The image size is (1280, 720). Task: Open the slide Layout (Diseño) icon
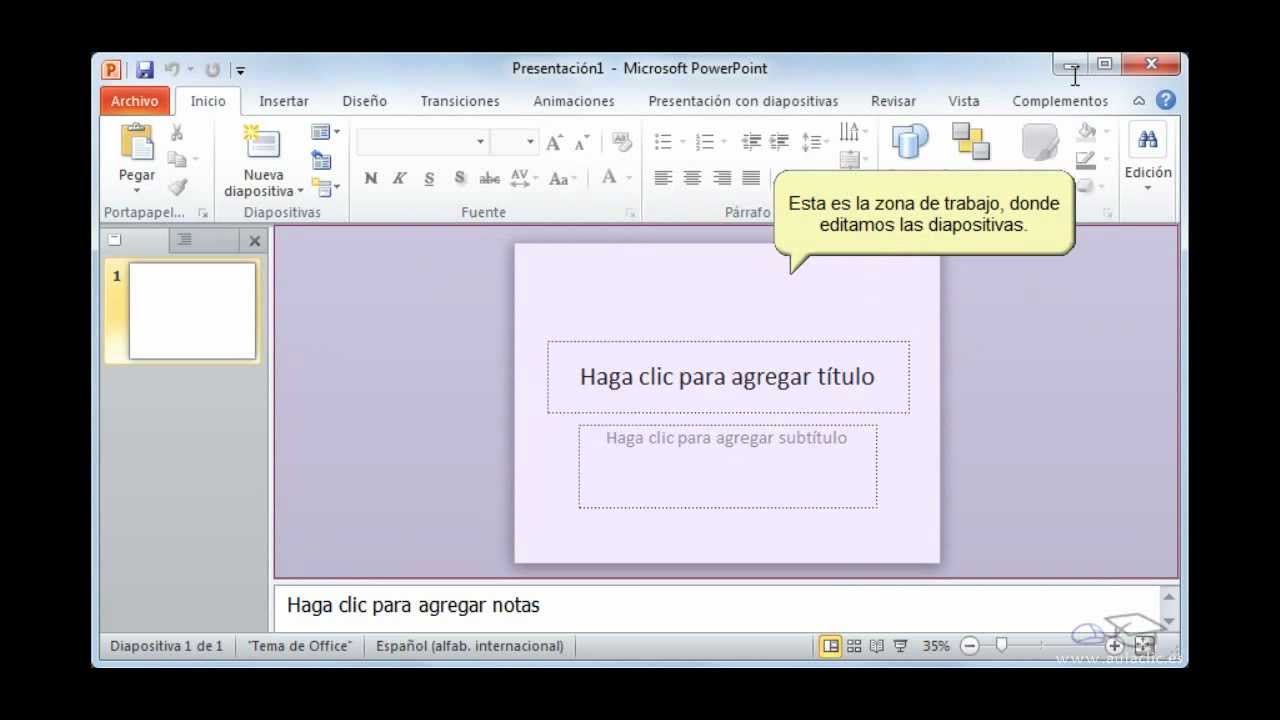[320, 132]
